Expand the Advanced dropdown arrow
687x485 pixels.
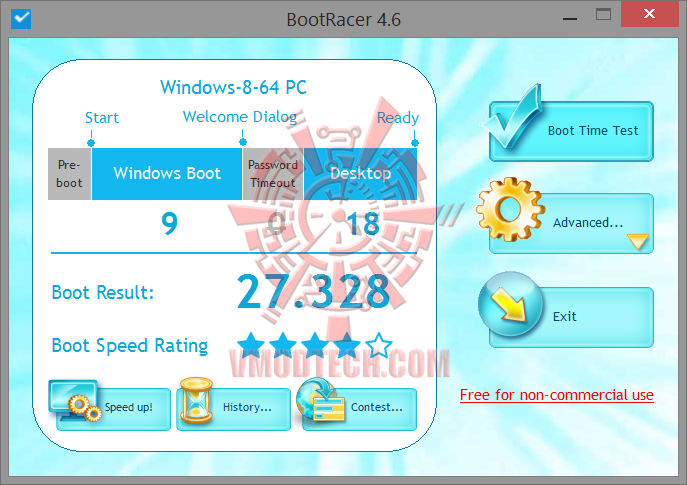coord(637,241)
